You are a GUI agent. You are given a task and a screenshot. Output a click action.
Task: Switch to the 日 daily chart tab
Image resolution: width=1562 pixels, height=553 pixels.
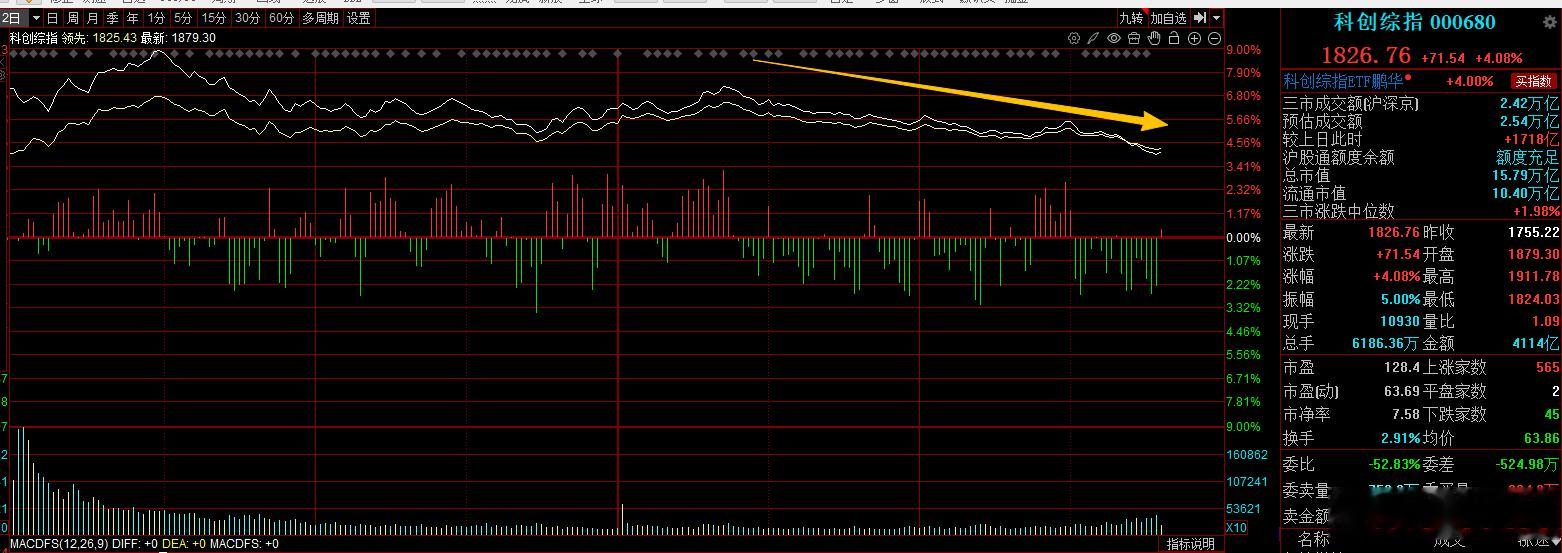tap(53, 18)
